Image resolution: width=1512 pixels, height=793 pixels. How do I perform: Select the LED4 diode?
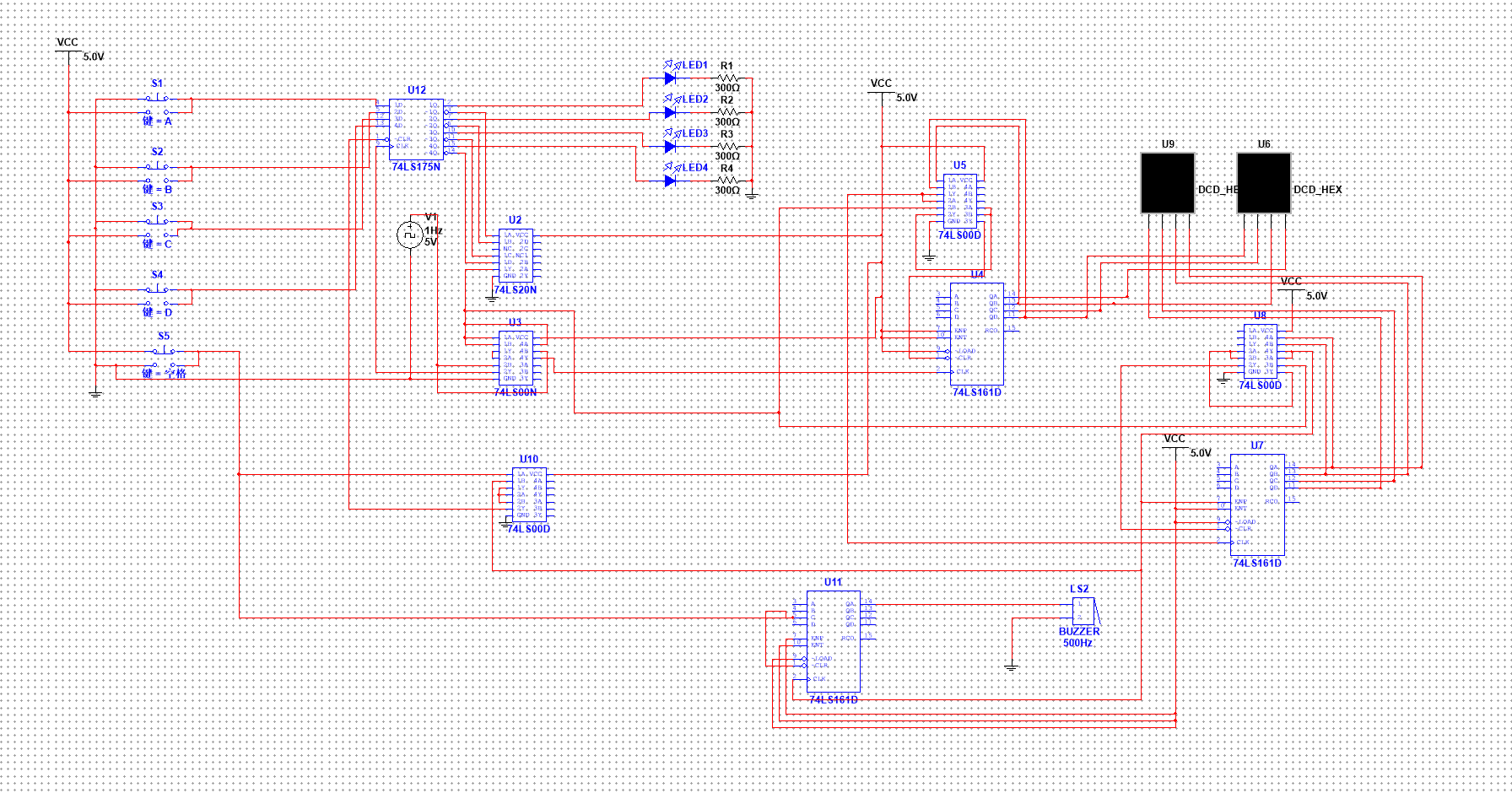coord(670,181)
